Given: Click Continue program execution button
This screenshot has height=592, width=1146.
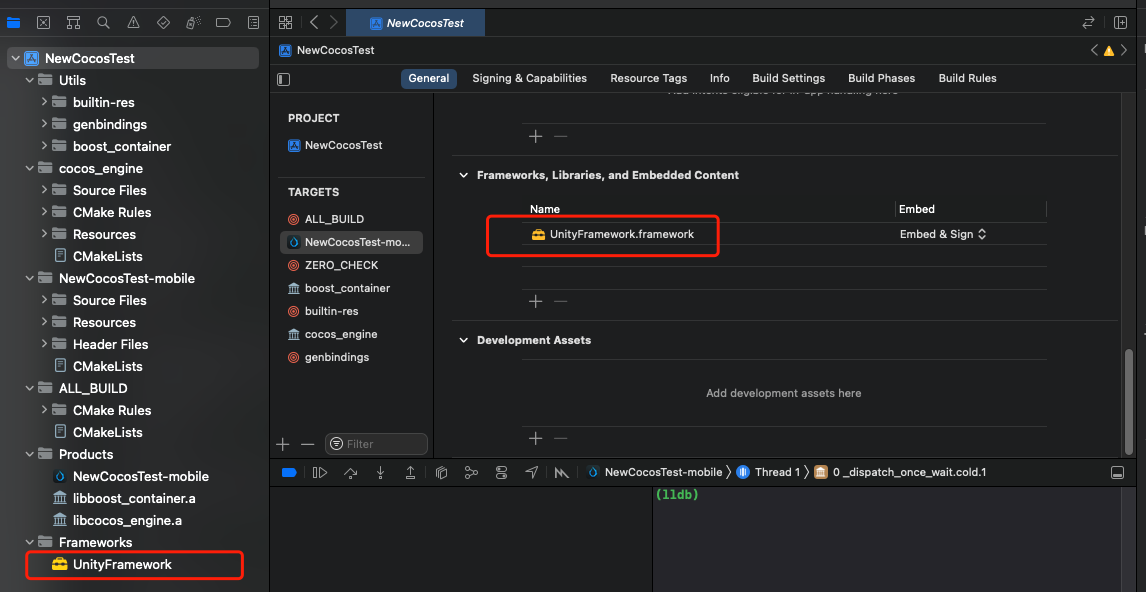Looking at the screenshot, I should pos(319,472).
